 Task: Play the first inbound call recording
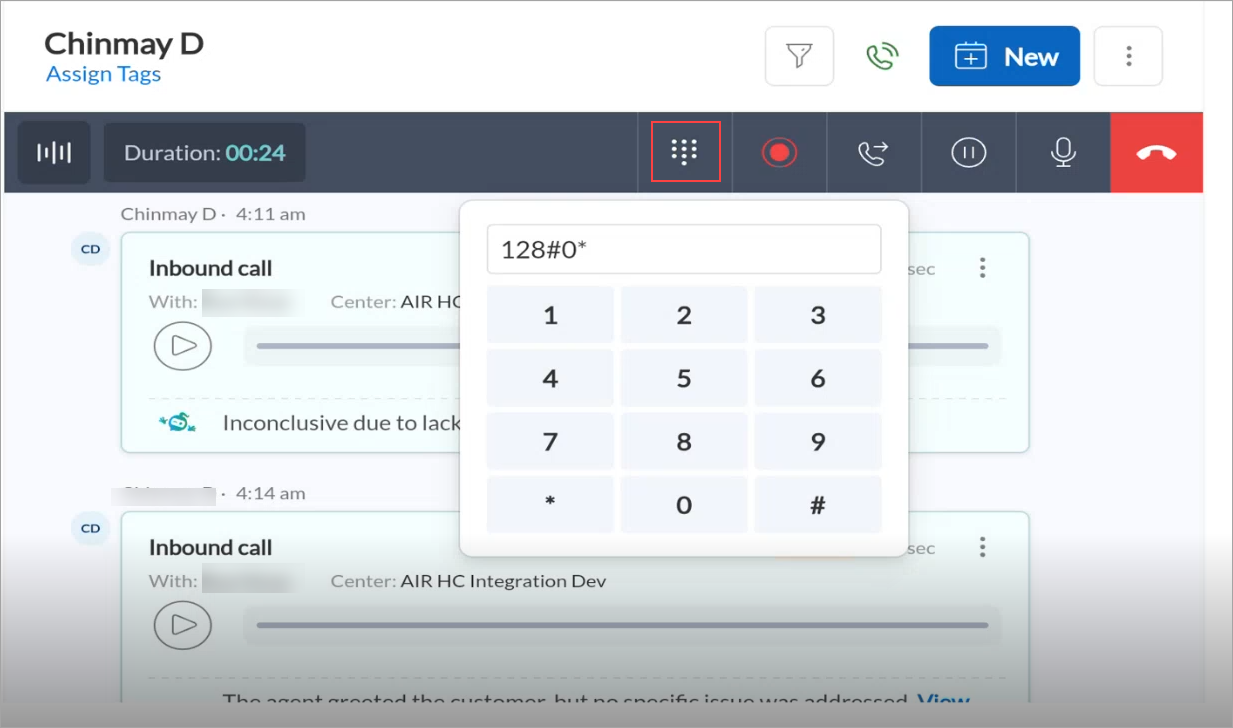tap(183, 346)
